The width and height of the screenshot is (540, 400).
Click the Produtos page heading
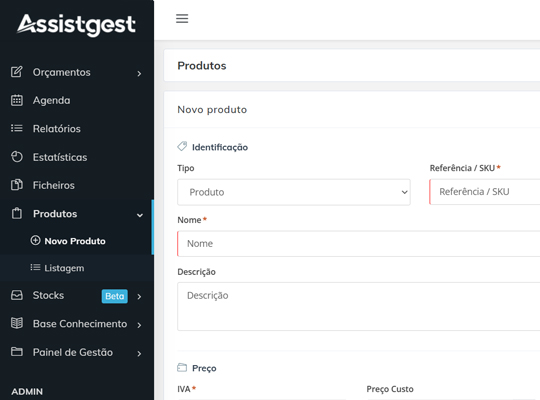coord(202,65)
